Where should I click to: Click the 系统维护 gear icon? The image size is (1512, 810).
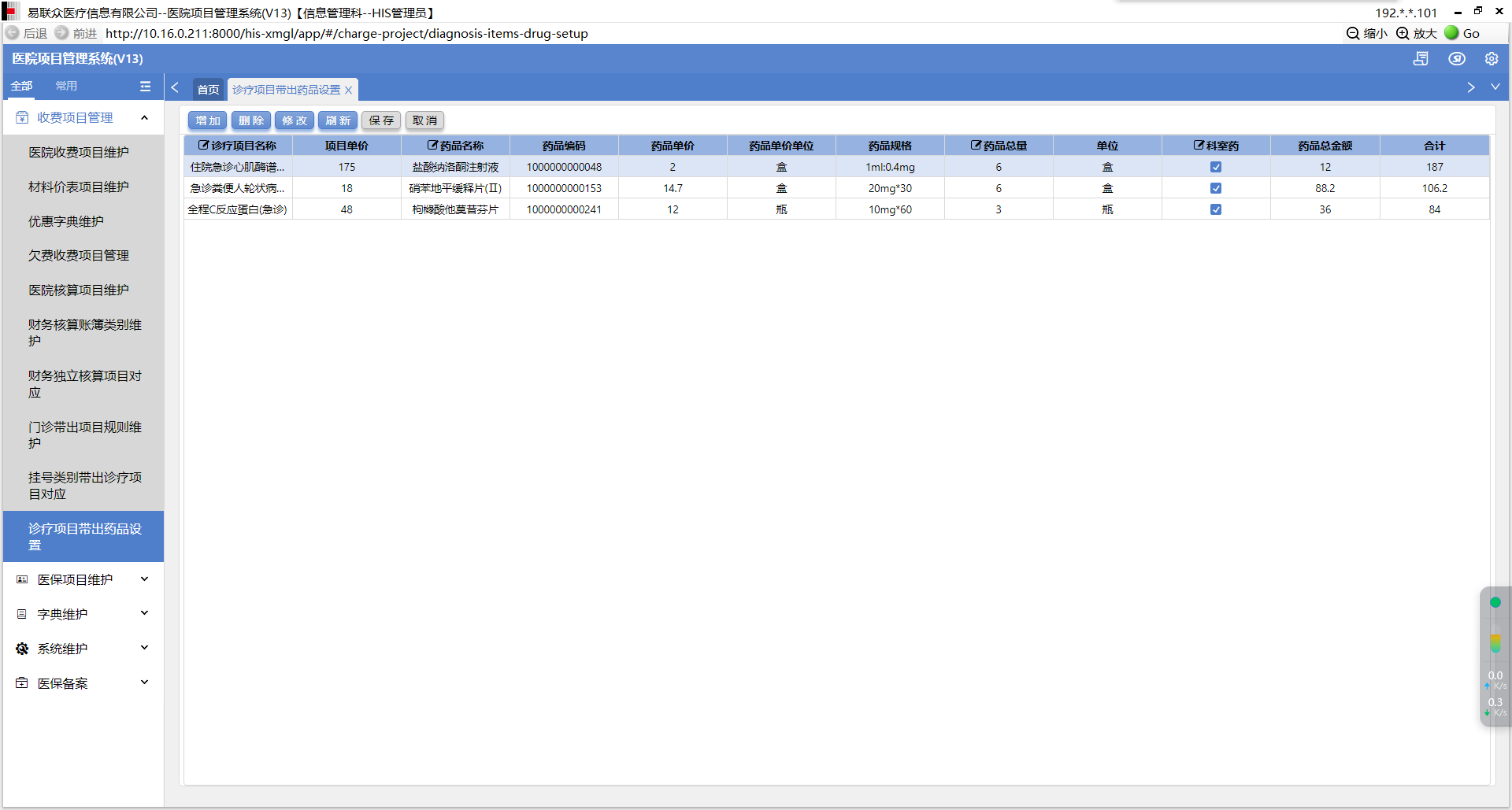(22, 649)
